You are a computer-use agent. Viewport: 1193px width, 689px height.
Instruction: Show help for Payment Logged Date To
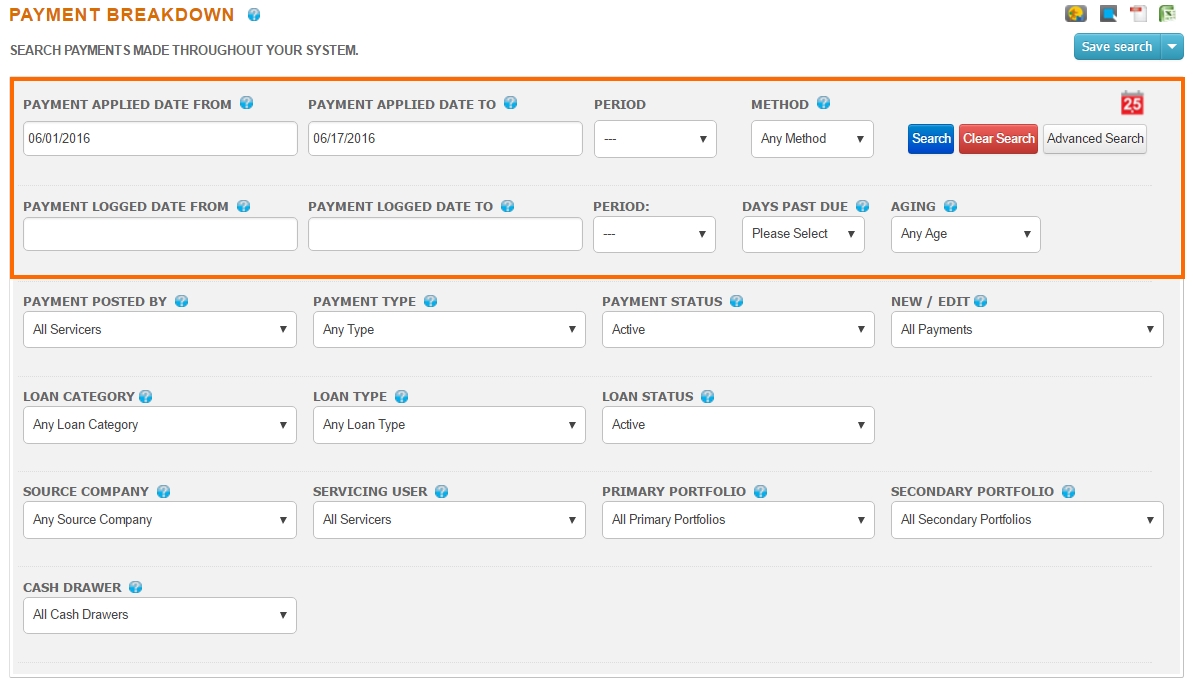point(507,206)
